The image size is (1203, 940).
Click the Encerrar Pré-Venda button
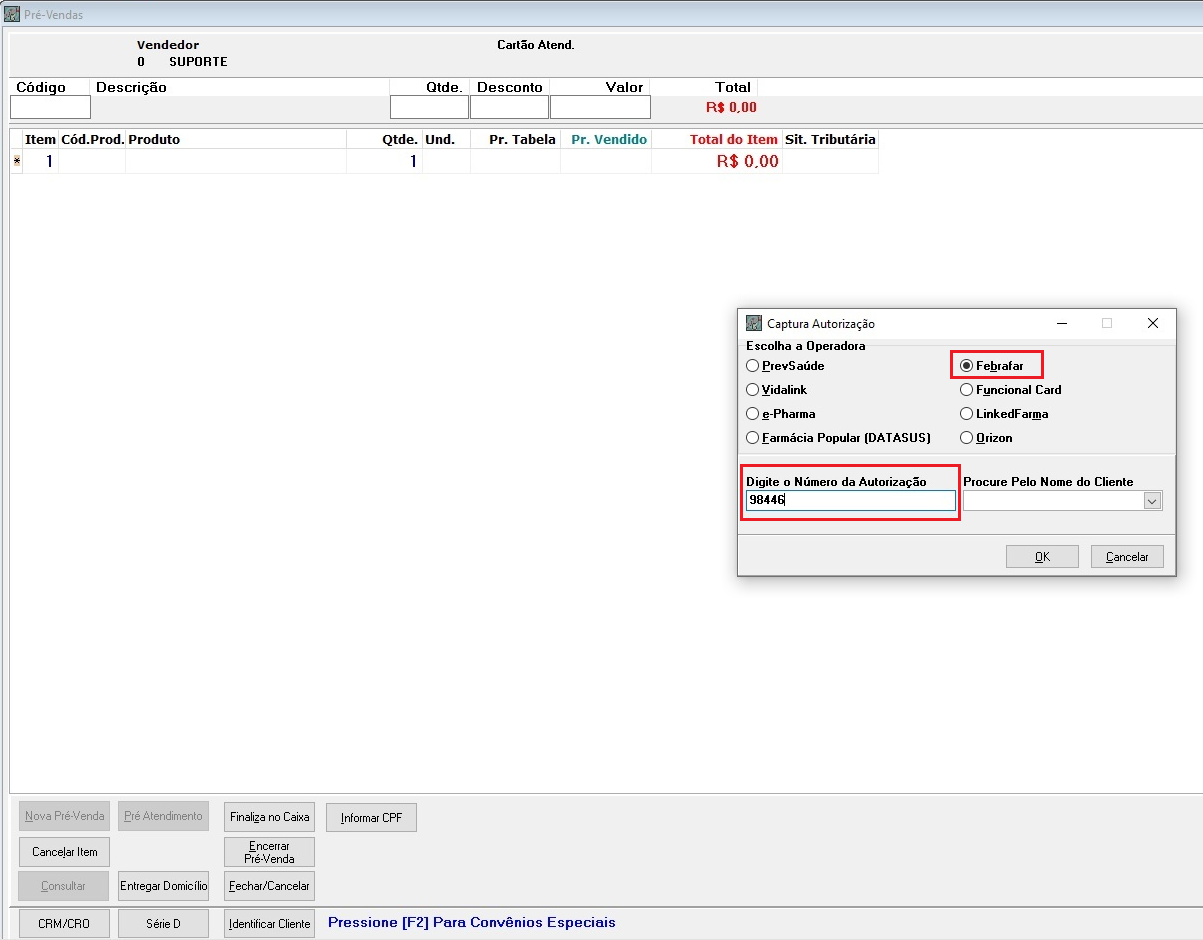point(270,852)
